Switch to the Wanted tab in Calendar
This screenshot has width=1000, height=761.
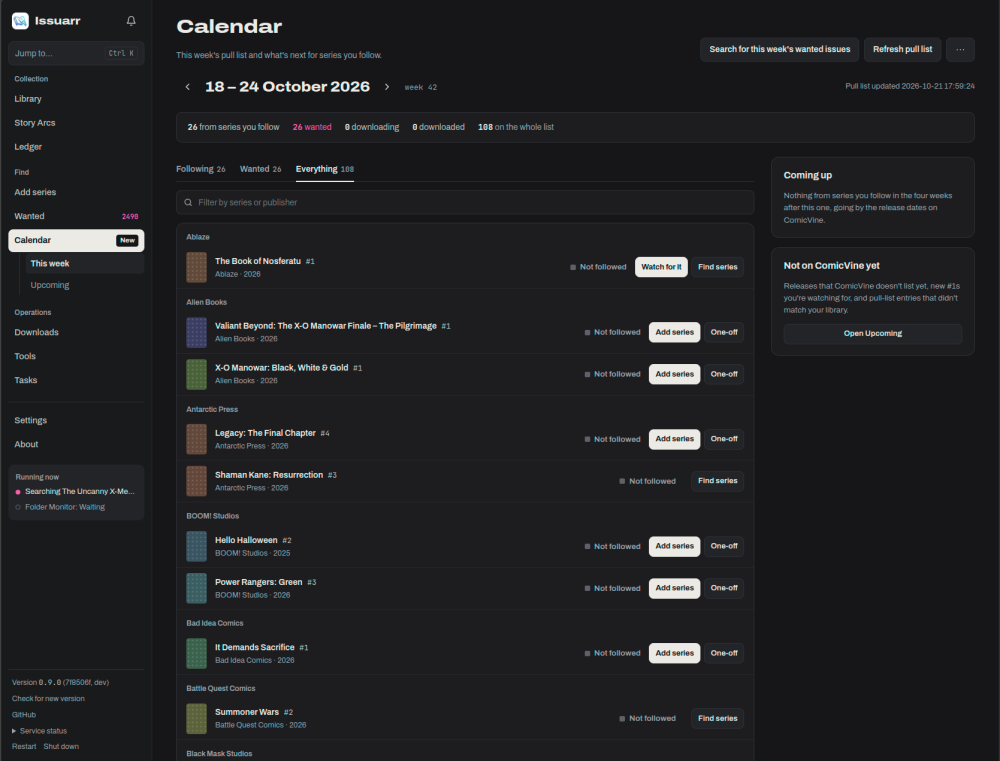(260, 169)
